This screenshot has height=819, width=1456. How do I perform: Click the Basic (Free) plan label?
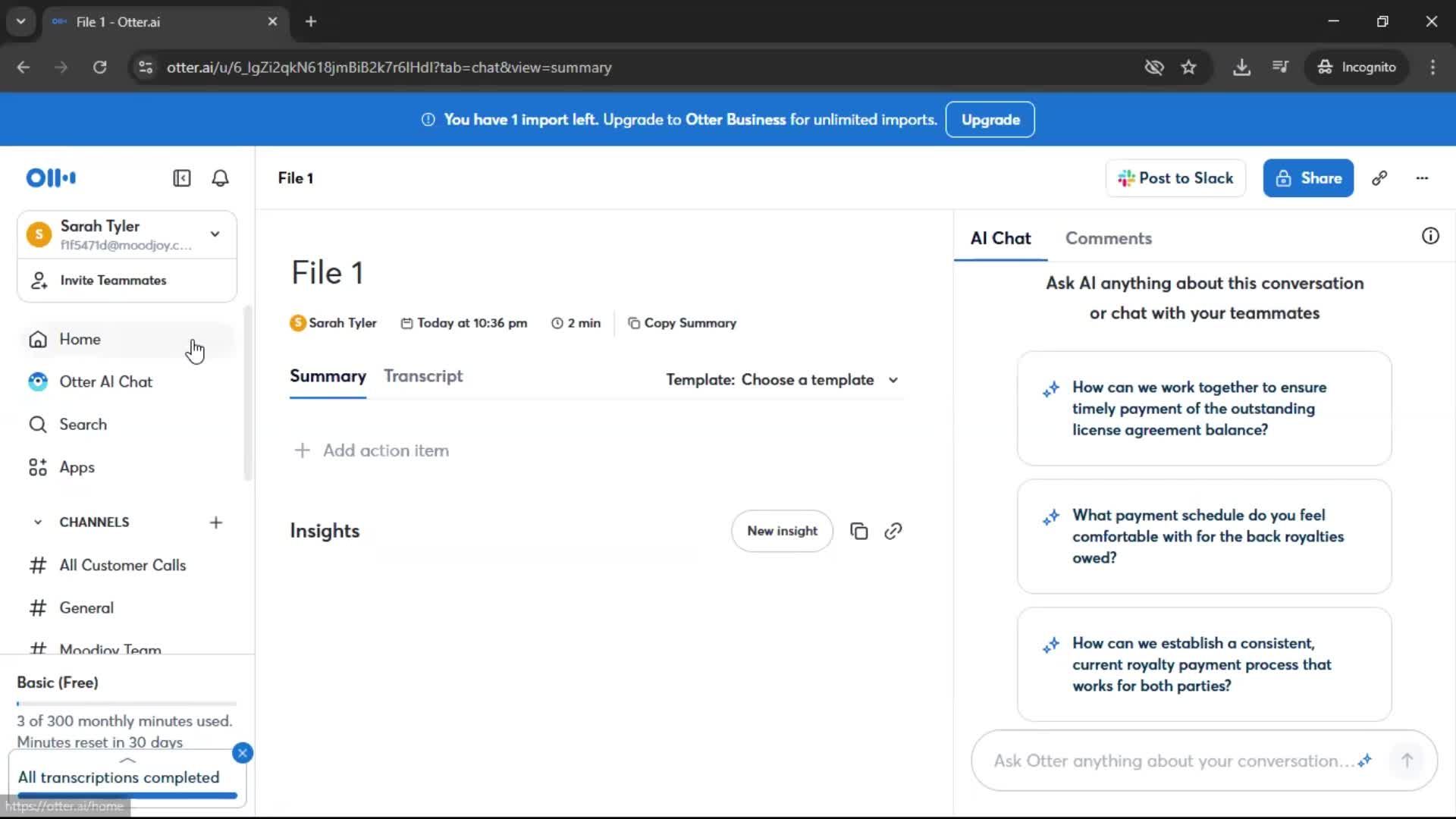(x=58, y=683)
